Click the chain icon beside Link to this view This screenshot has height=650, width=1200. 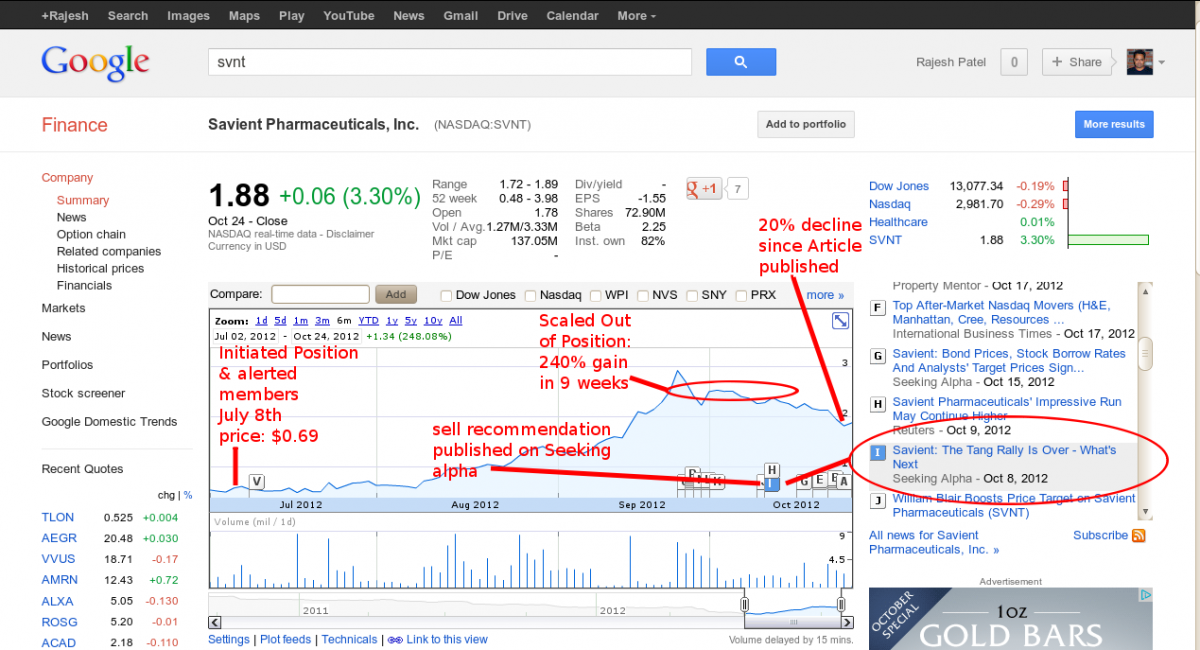tap(395, 640)
